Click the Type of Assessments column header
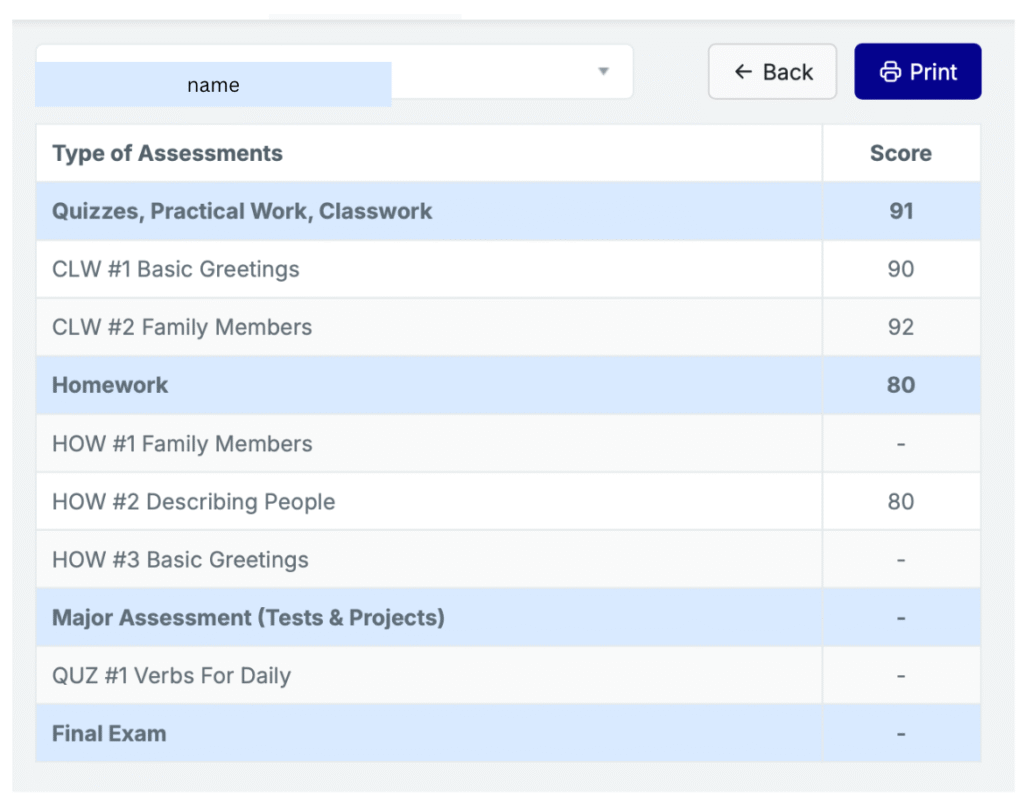This screenshot has width=1024, height=803. [x=167, y=153]
